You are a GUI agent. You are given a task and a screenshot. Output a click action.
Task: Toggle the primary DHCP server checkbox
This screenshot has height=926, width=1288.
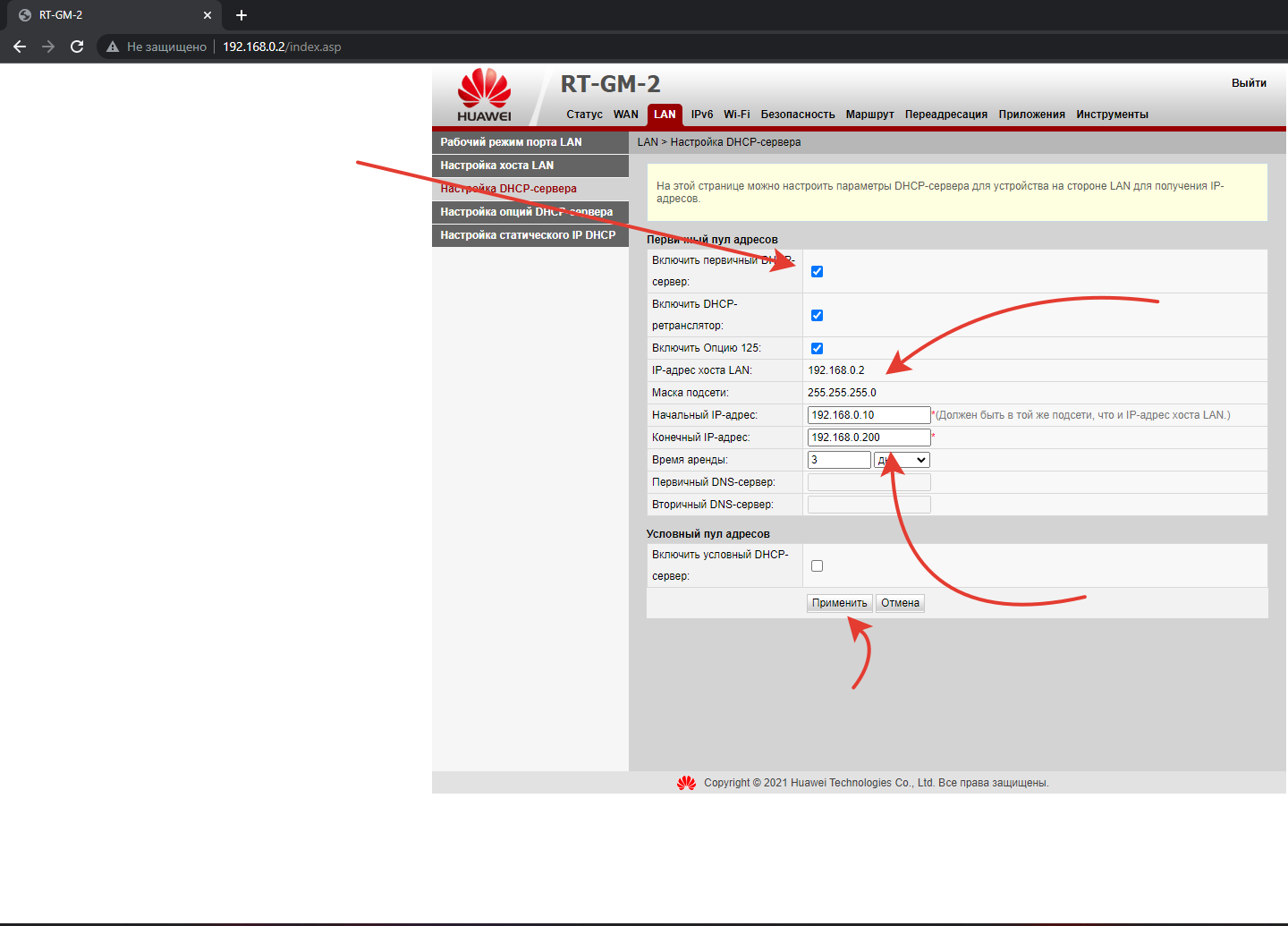click(x=817, y=271)
